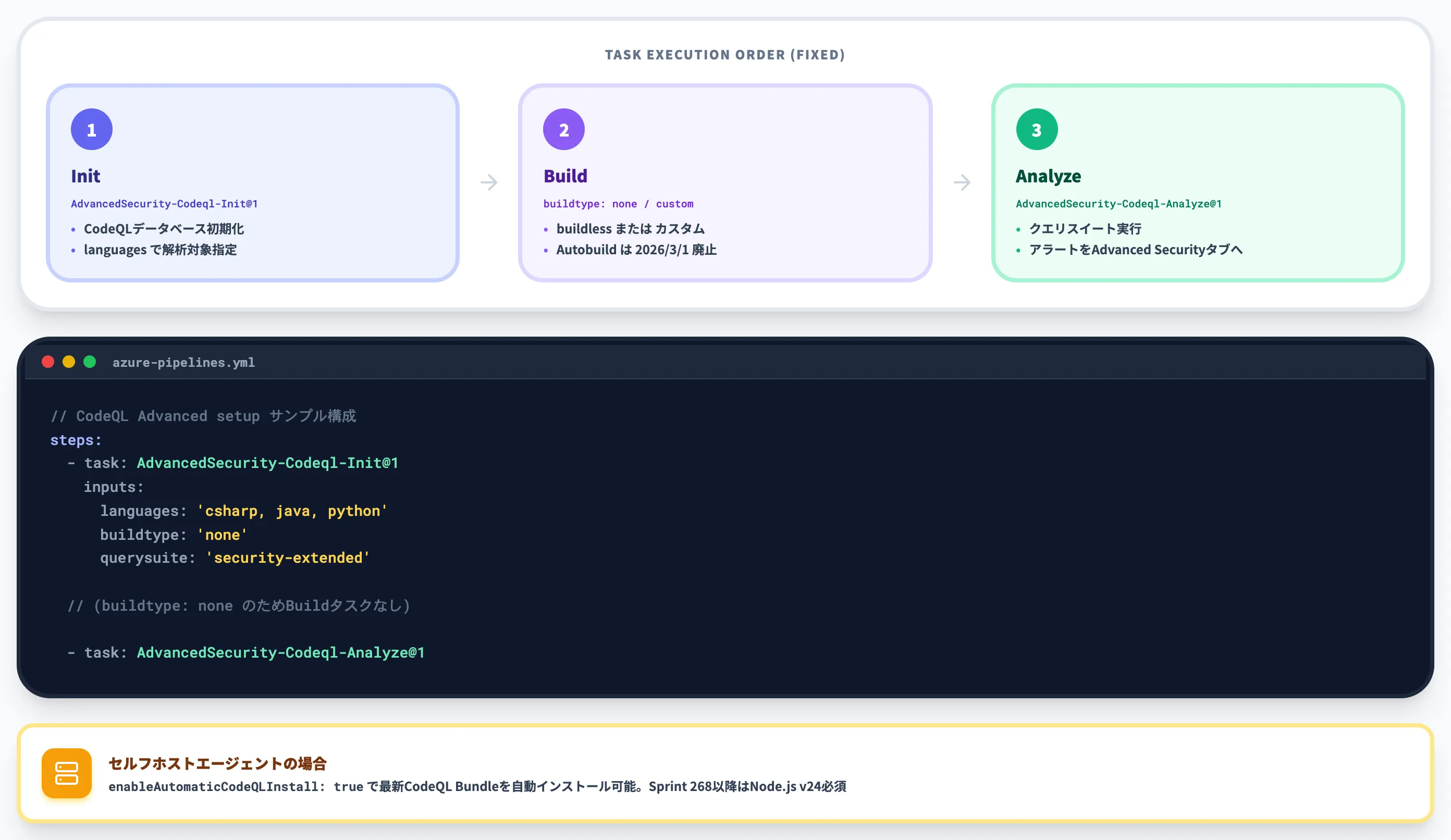Screen dimensions: 1451x840
Task: Click the Build card heading
Action: [x=565, y=176]
